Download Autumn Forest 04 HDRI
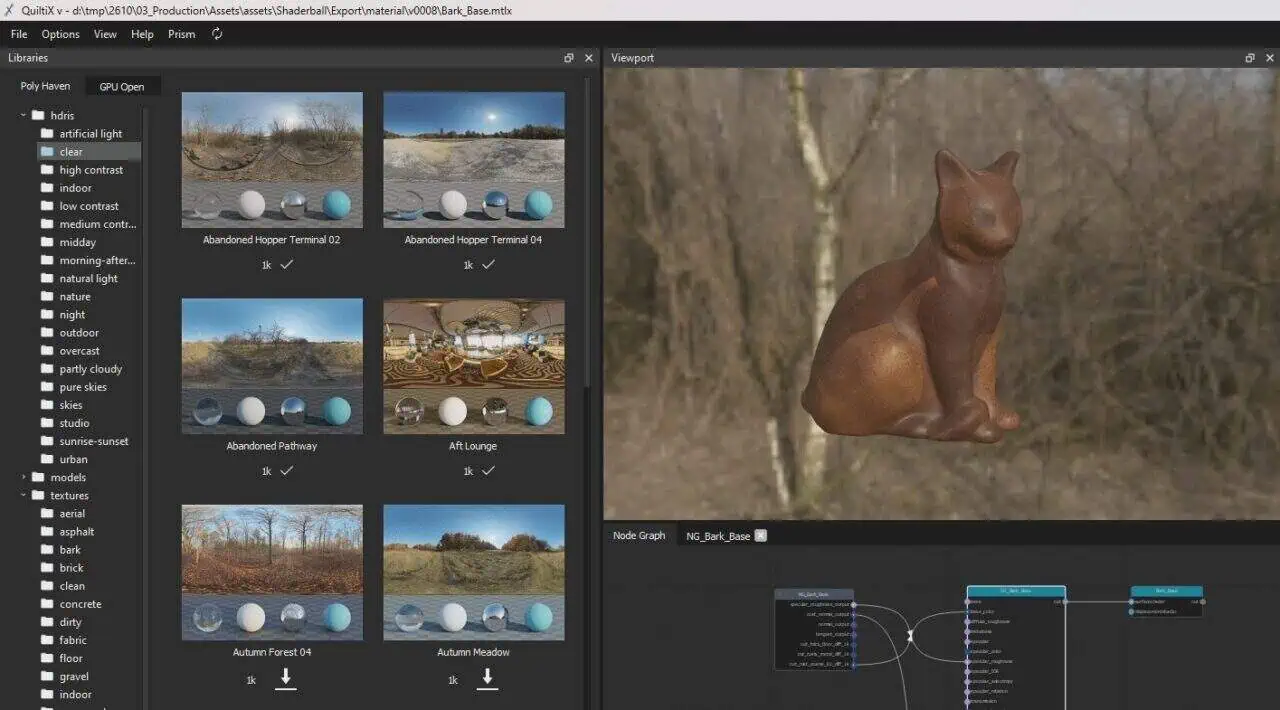1280x710 pixels. [286, 679]
